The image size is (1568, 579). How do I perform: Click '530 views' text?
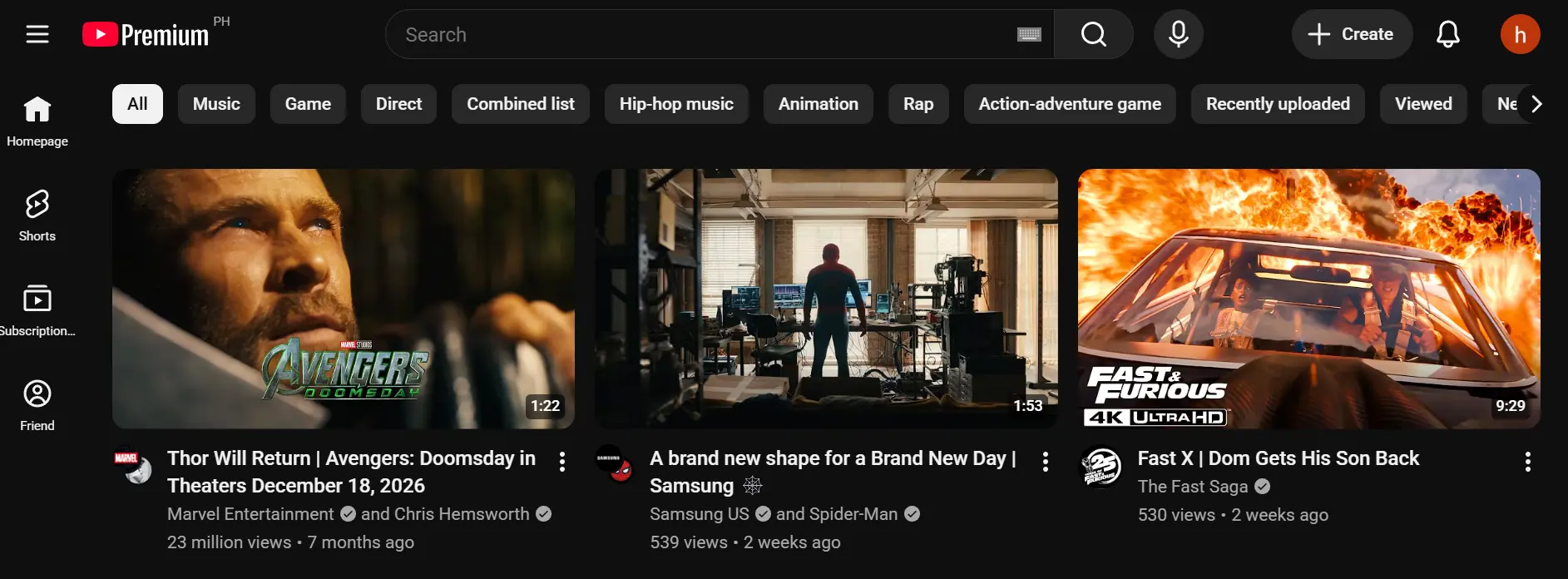click(1176, 515)
